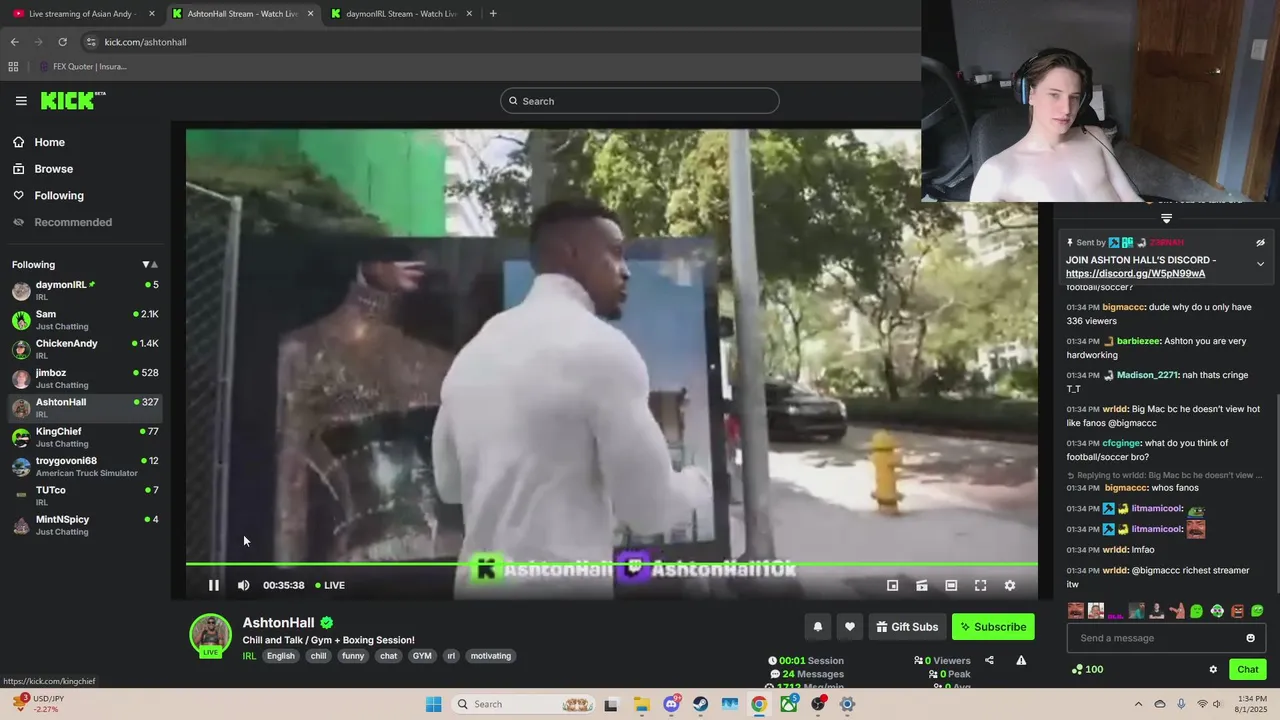Collapse the pinned message chevron
This screenshot has height=720, width=1280.
(1260, 264)
